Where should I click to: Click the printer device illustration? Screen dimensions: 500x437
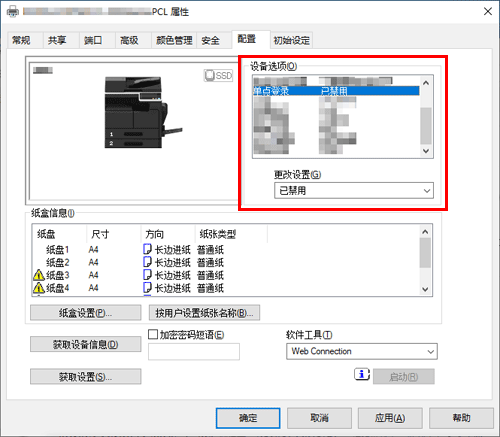pos(143,112)
